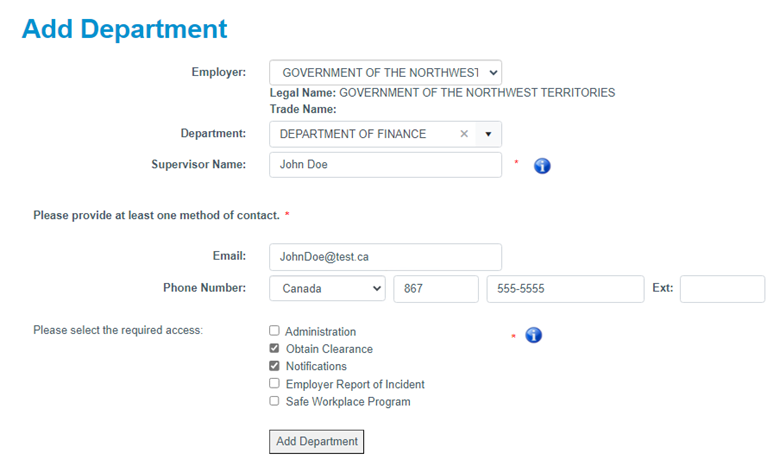Focus the Email input field
Viewport: 780px width, 472px height.
tap(385, 256)
